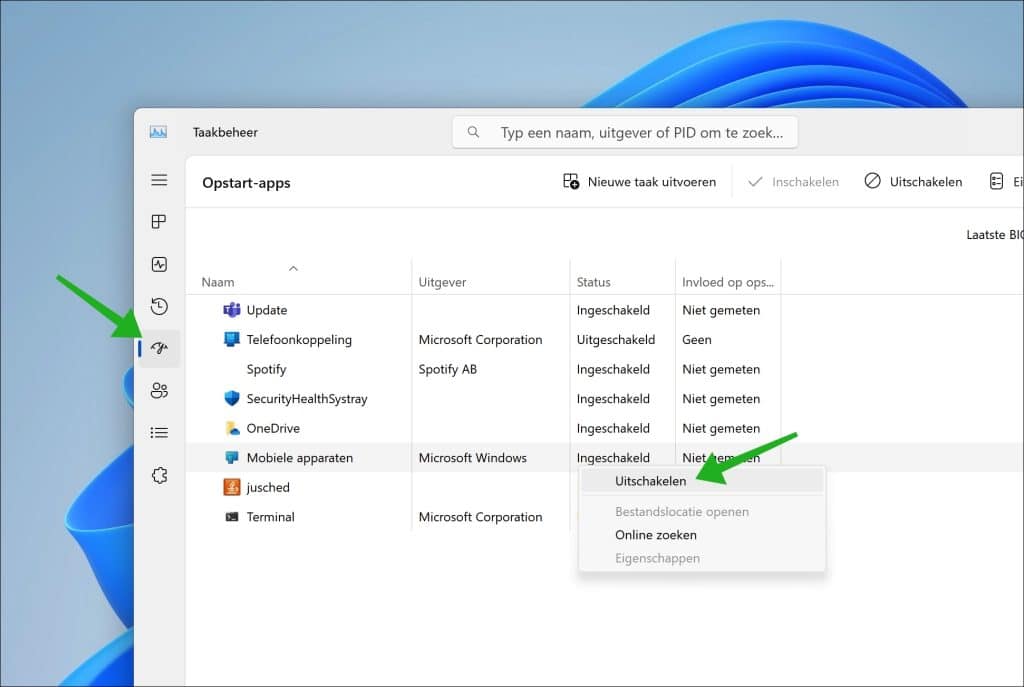Open the Services puzzle icon page
Image resolution: width=1024 pixels, height=687 pixels.
159,475
